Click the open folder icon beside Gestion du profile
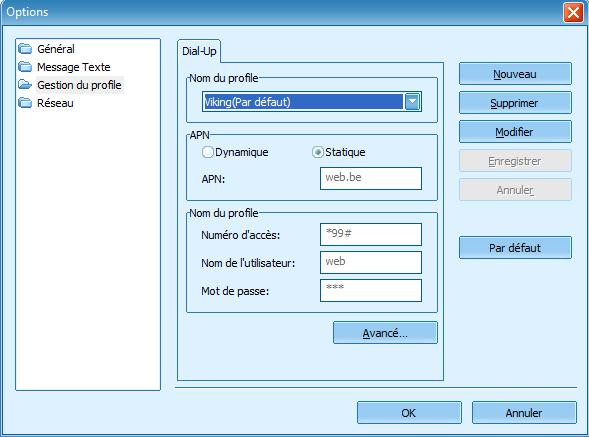589x437 pixels. 25,85
